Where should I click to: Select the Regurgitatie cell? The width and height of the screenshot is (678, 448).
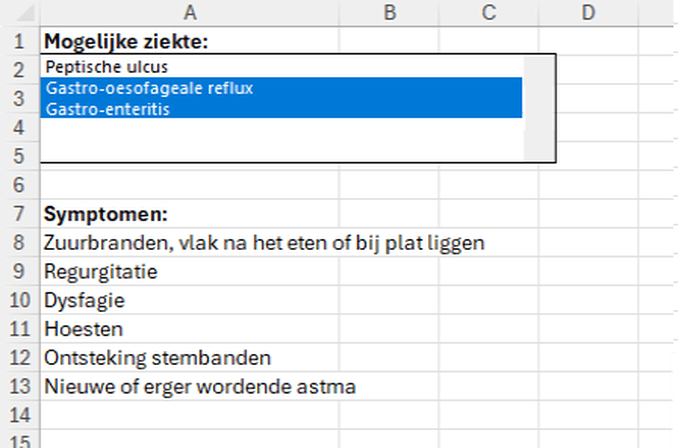click(x=101, y=271)
